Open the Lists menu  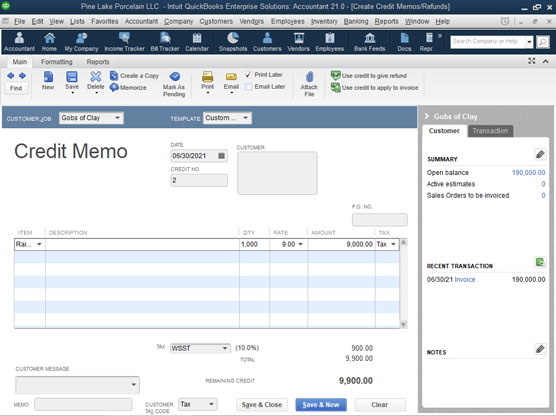[77, 21]
